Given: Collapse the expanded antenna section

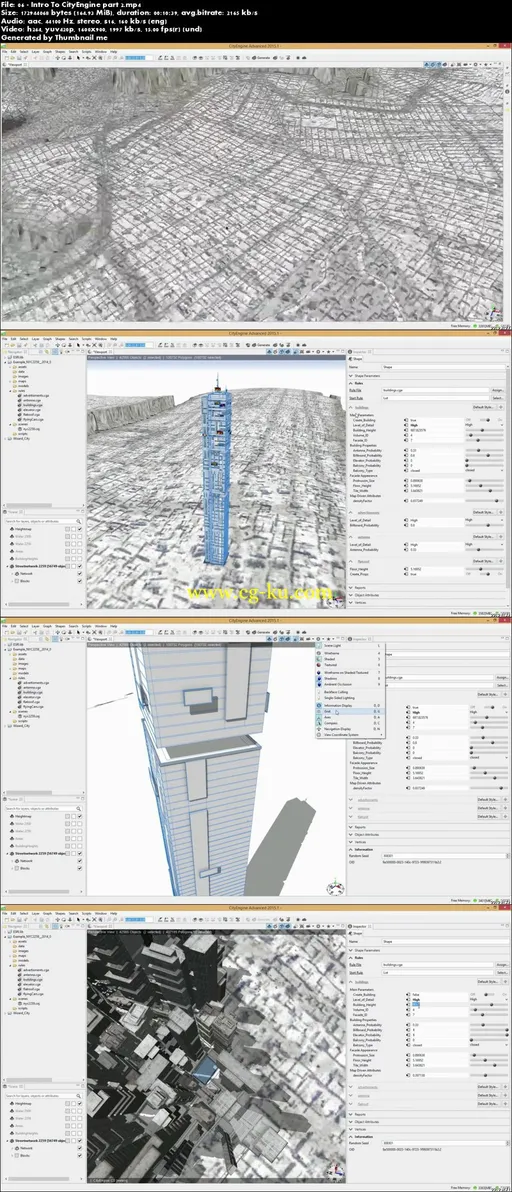Looking at the screenshot, I should click(351, 537).
